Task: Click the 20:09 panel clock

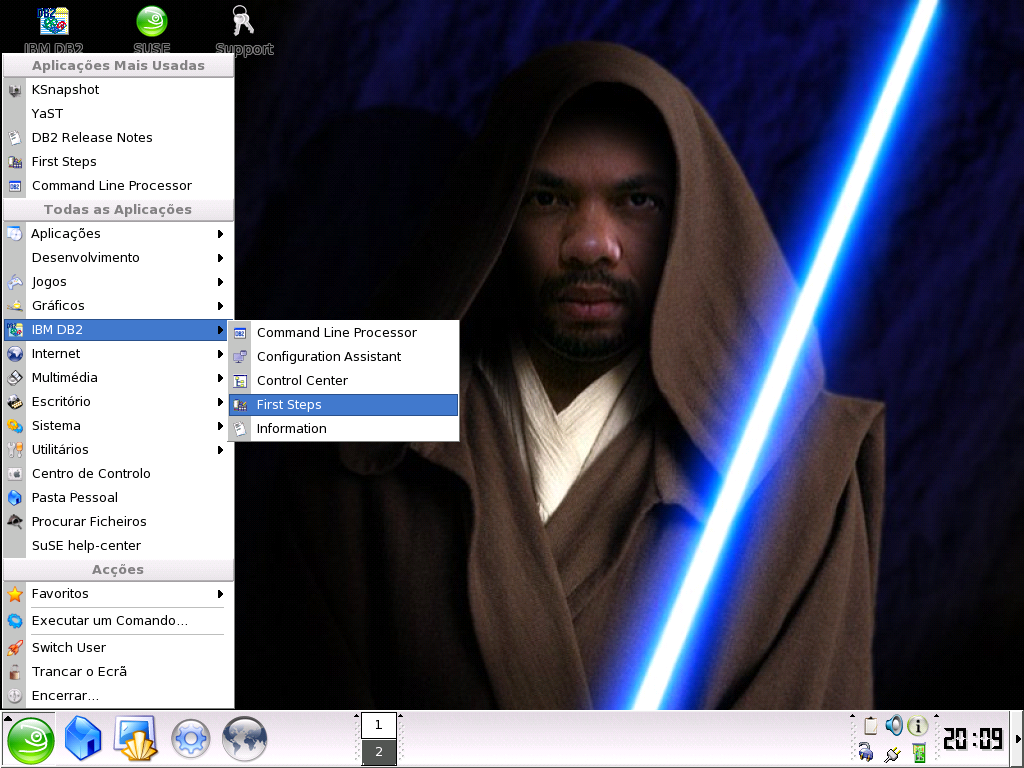Action: [x=973, y=739]
